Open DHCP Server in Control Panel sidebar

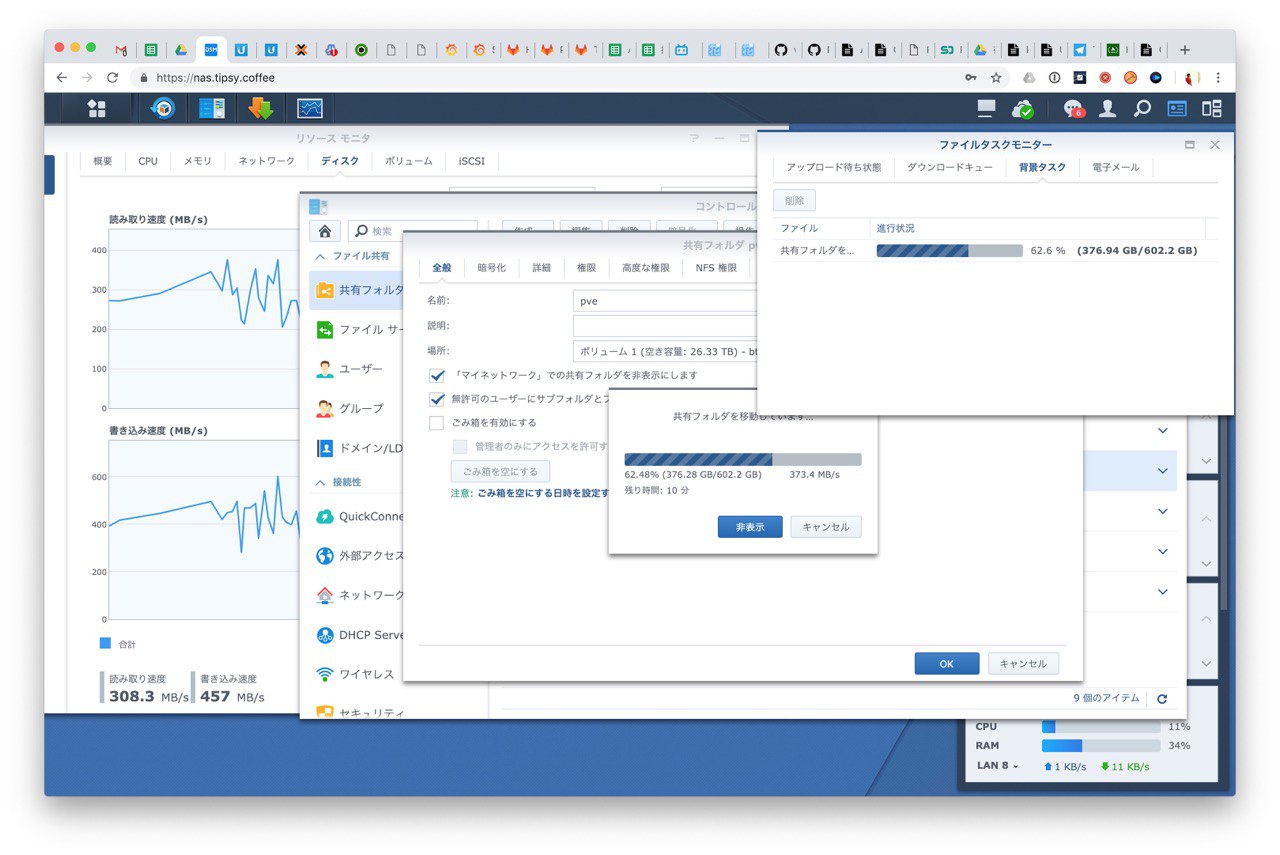(x=355, y=635)
